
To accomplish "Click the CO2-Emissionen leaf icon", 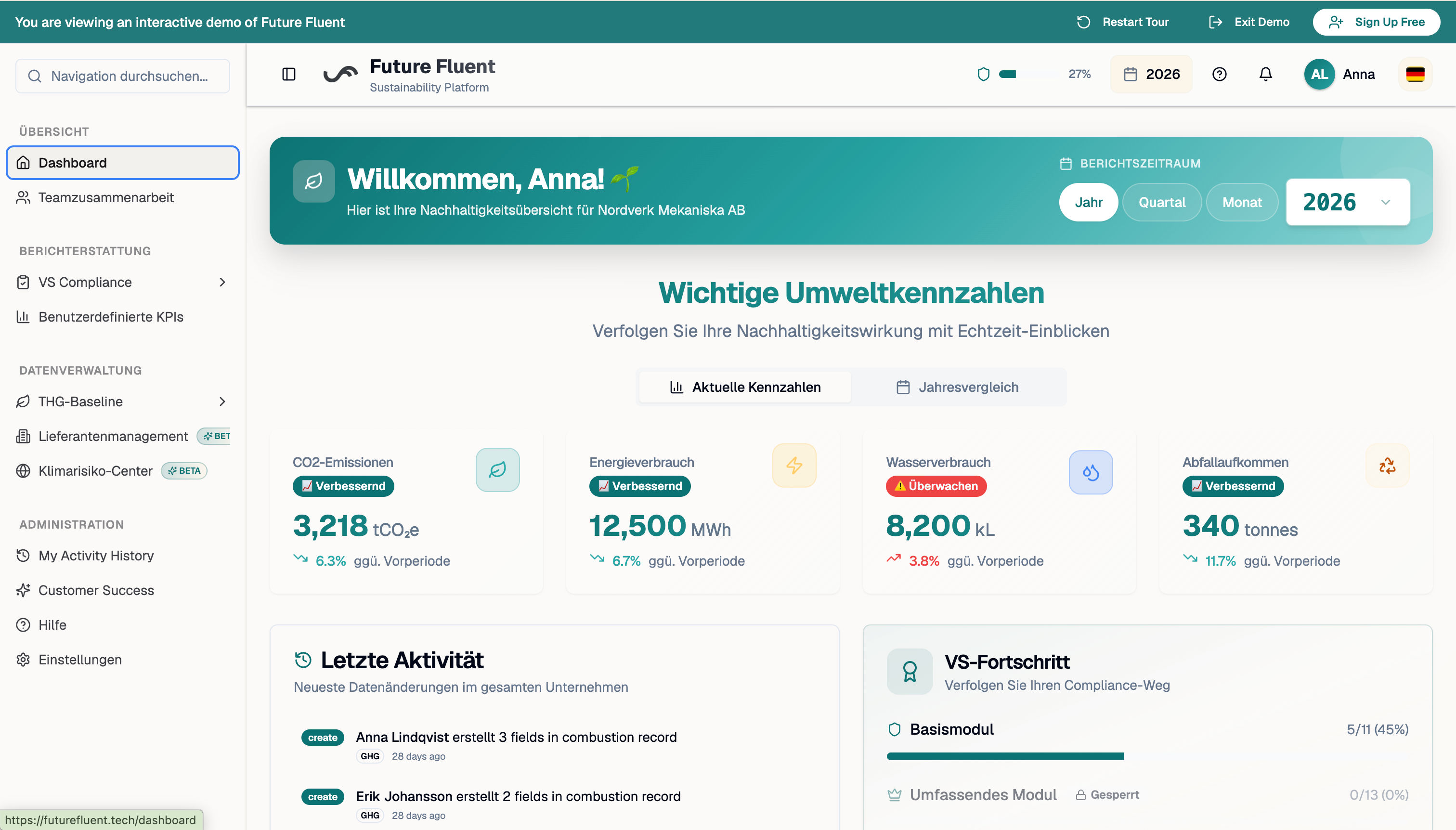I will (498, 470).
